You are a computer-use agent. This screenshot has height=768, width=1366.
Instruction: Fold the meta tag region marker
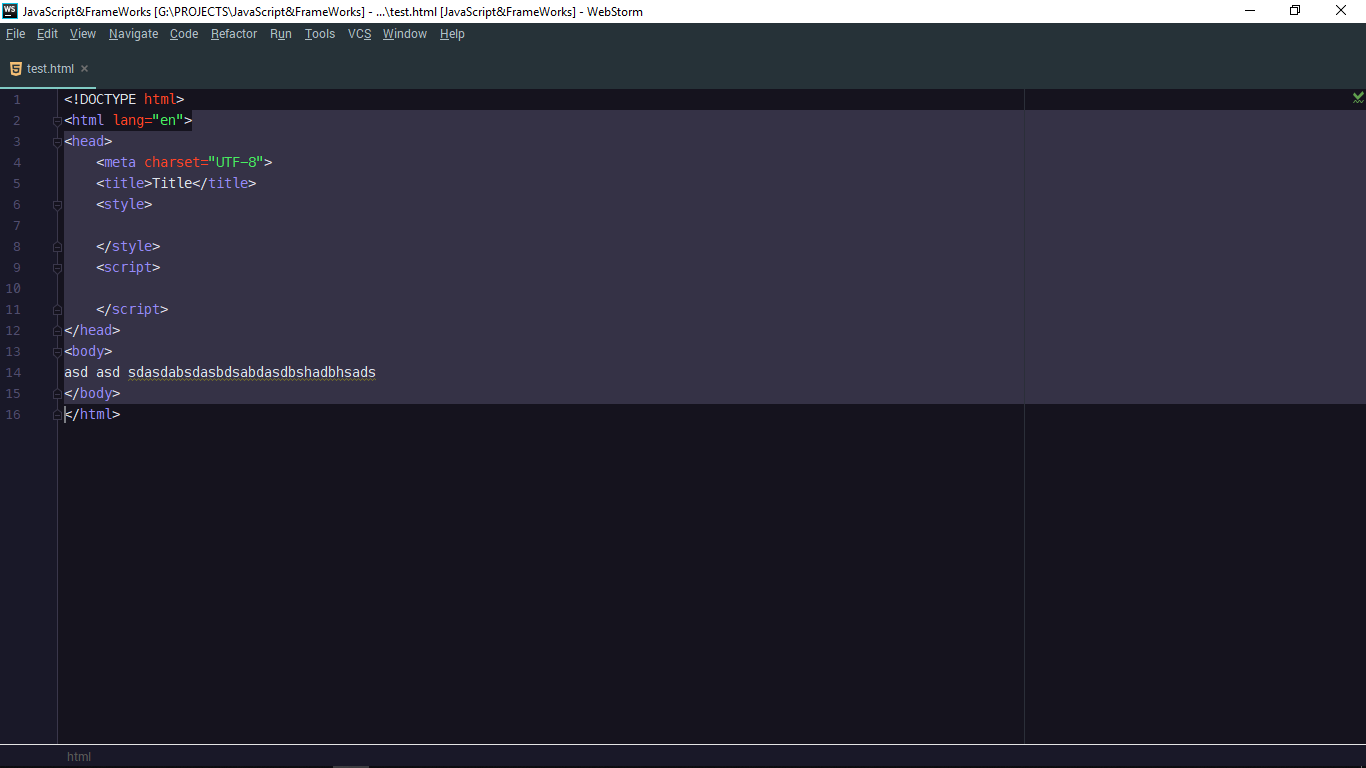(x=57, y=162)
